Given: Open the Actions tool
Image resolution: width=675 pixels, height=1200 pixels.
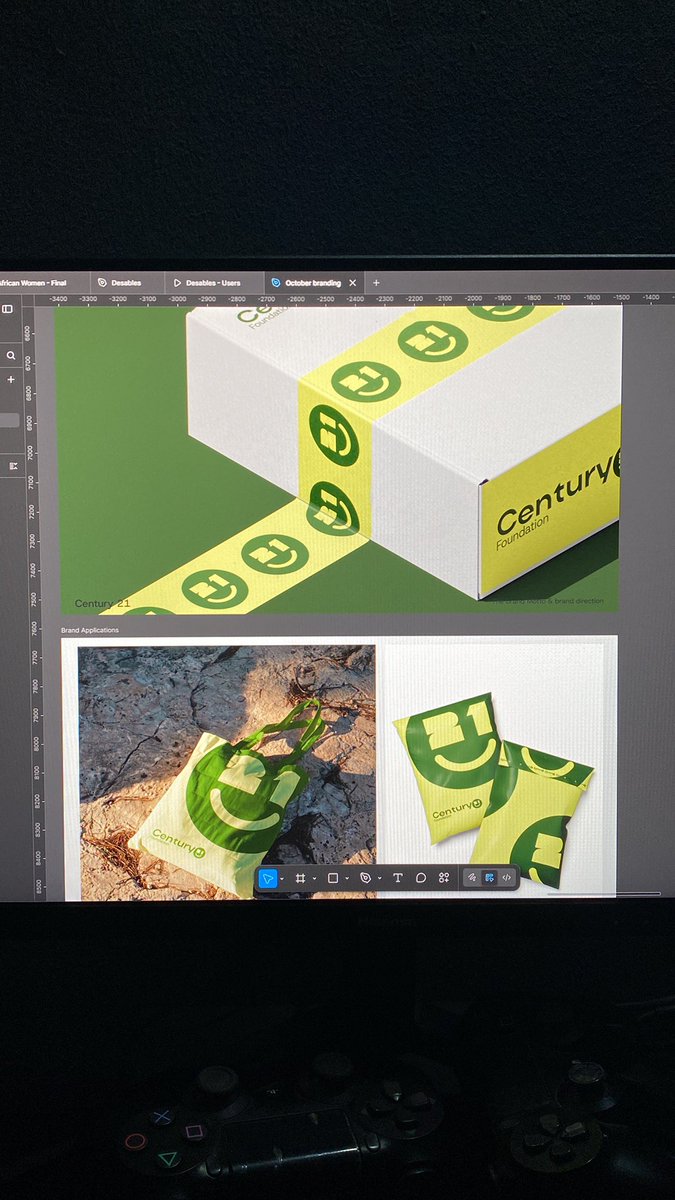Looking at the screenshot, I should (444, 878).
